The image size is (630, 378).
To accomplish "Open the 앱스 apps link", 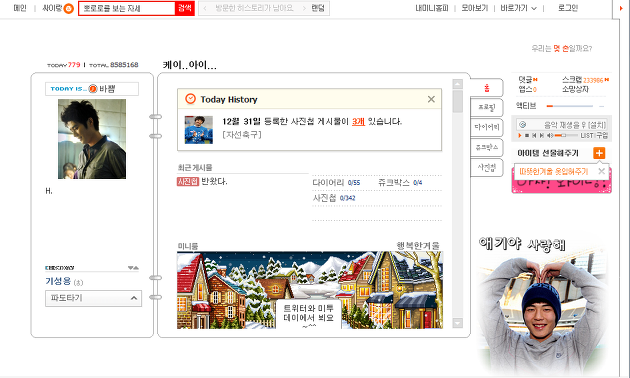I will 527,89.
